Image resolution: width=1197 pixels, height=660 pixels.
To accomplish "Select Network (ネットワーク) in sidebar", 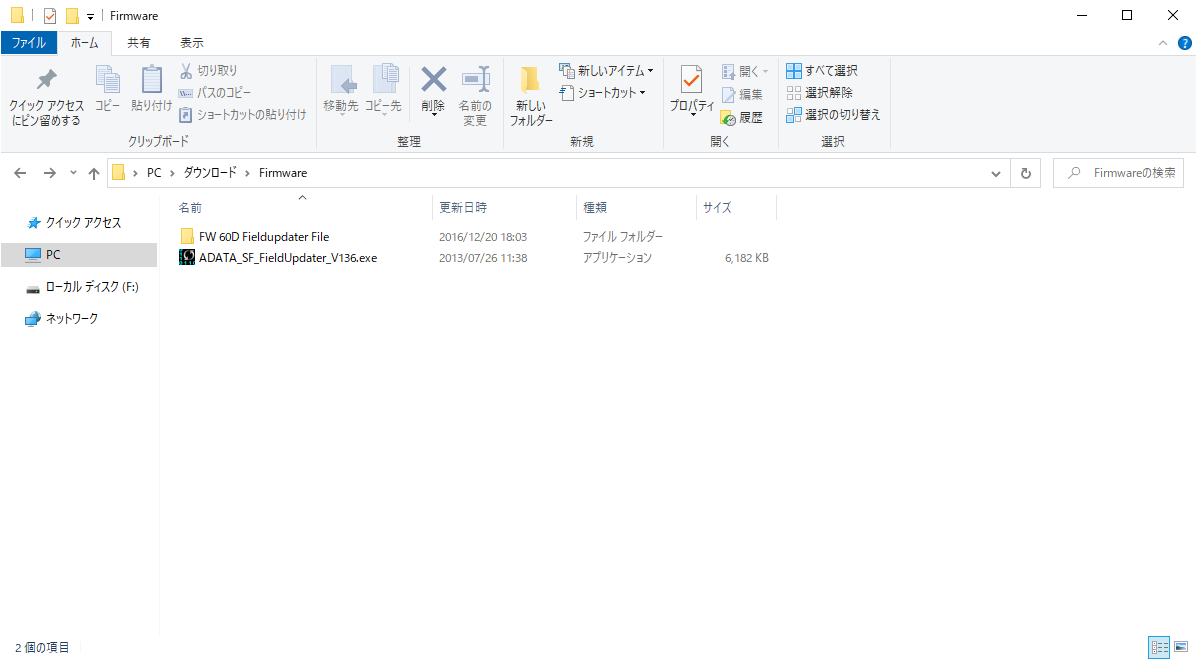I will coord(63,319).
